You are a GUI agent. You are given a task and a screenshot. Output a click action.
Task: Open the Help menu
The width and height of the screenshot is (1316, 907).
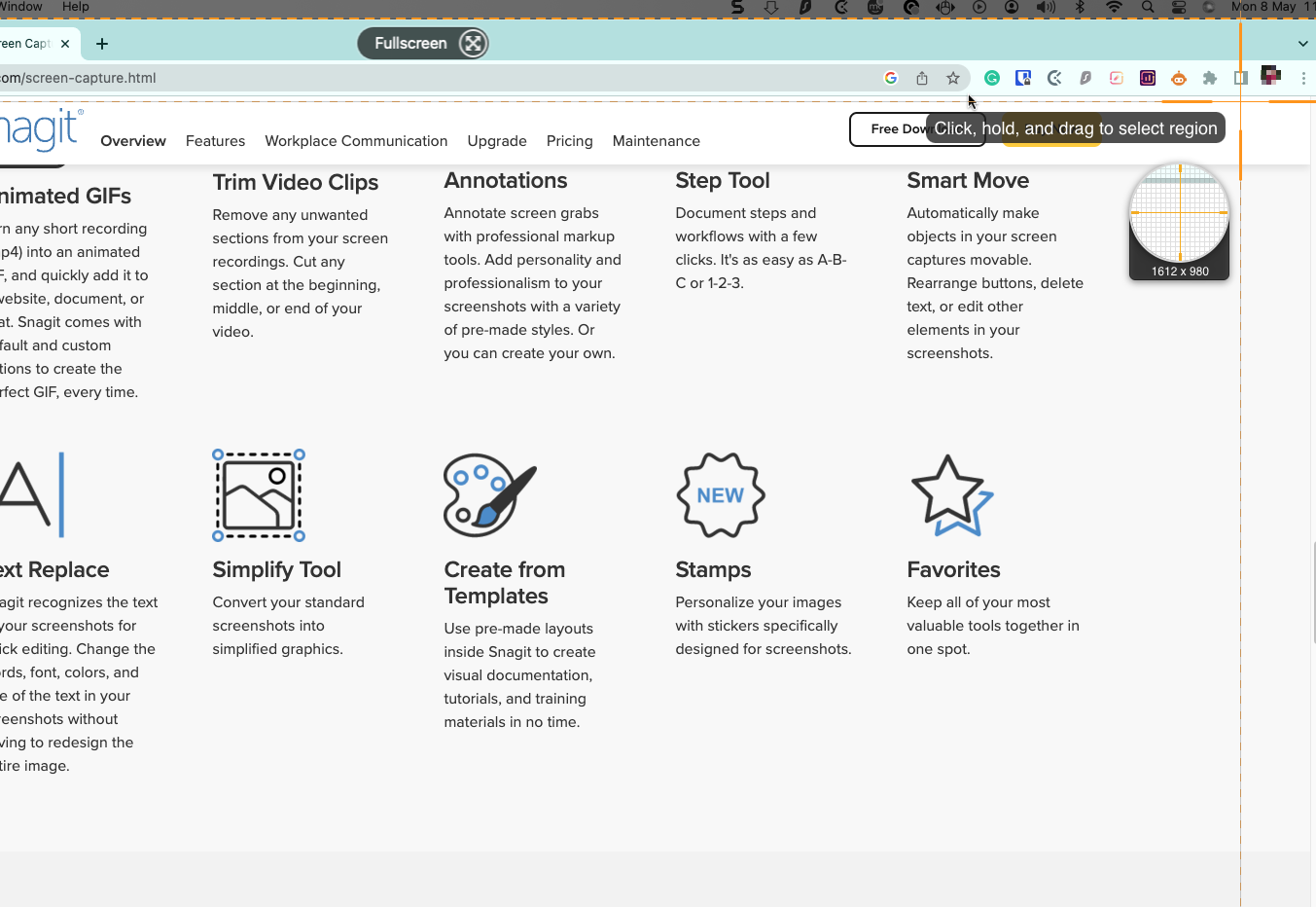[x=76, y=7]
